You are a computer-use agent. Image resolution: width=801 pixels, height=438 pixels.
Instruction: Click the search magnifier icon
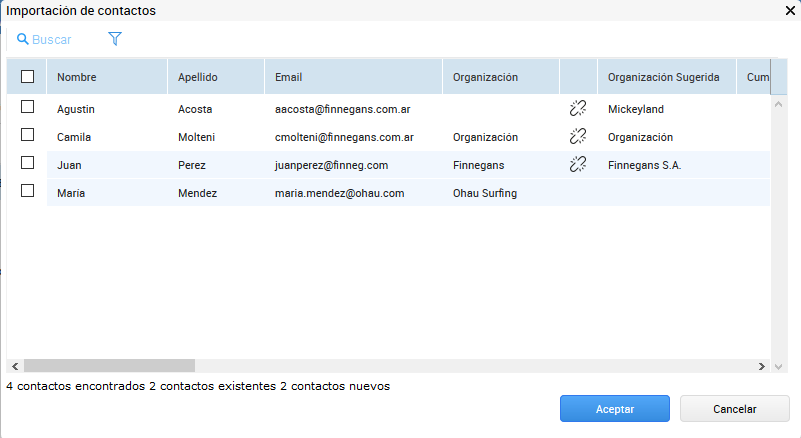[22, 40]
